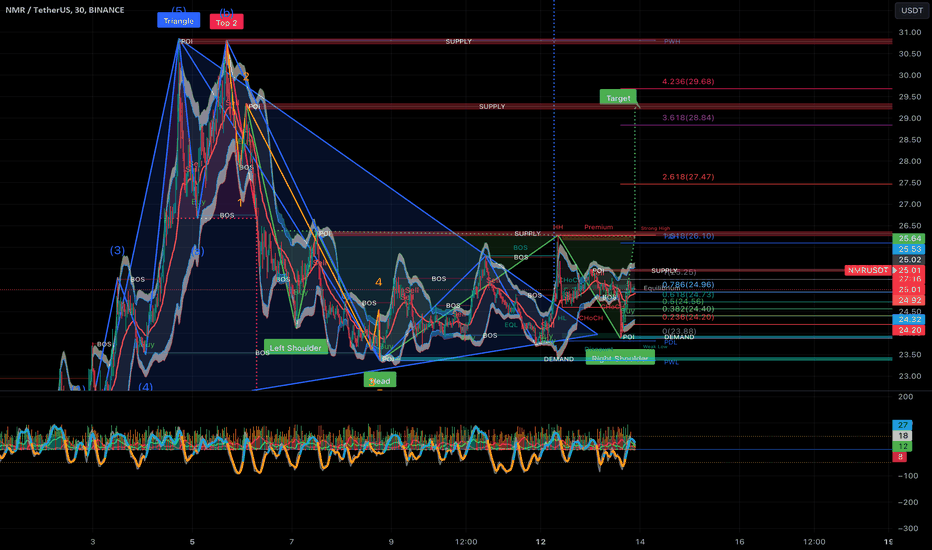Viewport: 932px width, 550px height.
Task: Click the PWL level label
Action: pos(671,362)
